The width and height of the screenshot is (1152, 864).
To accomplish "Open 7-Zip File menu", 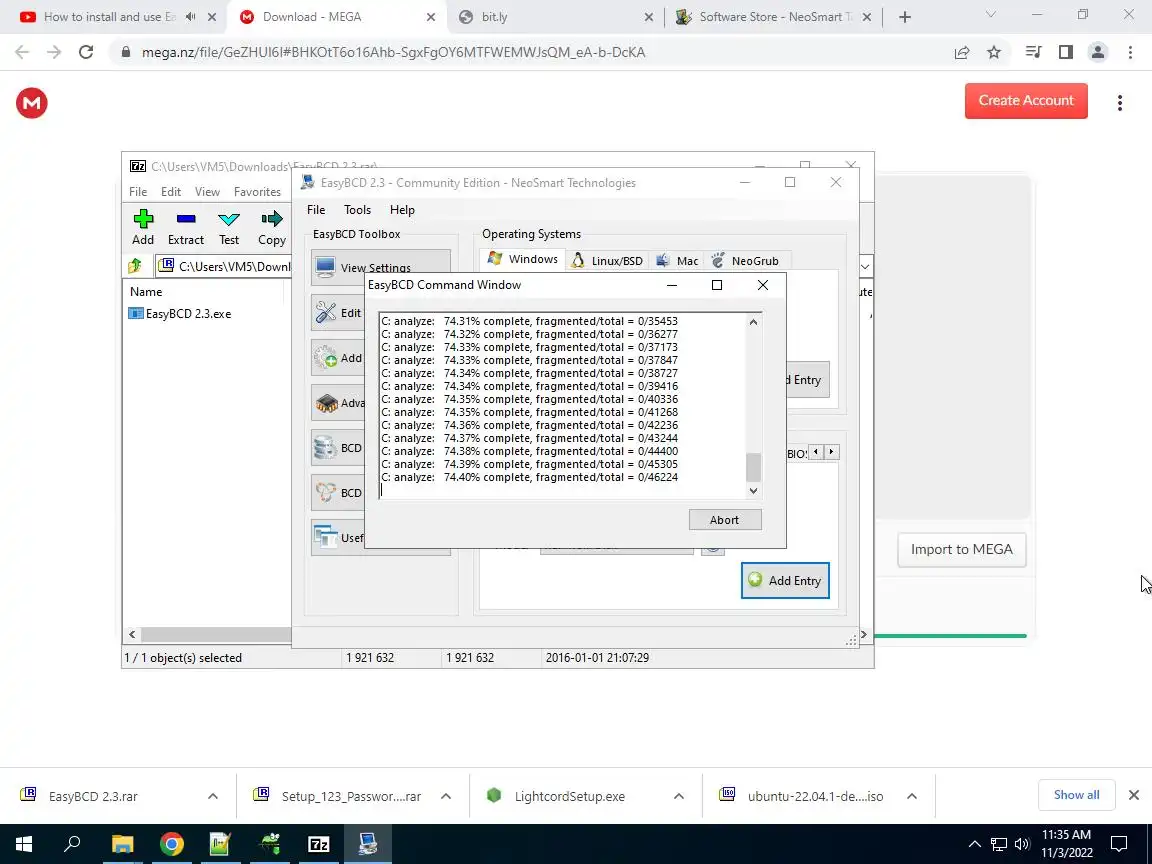I will [x=138, y=191].
